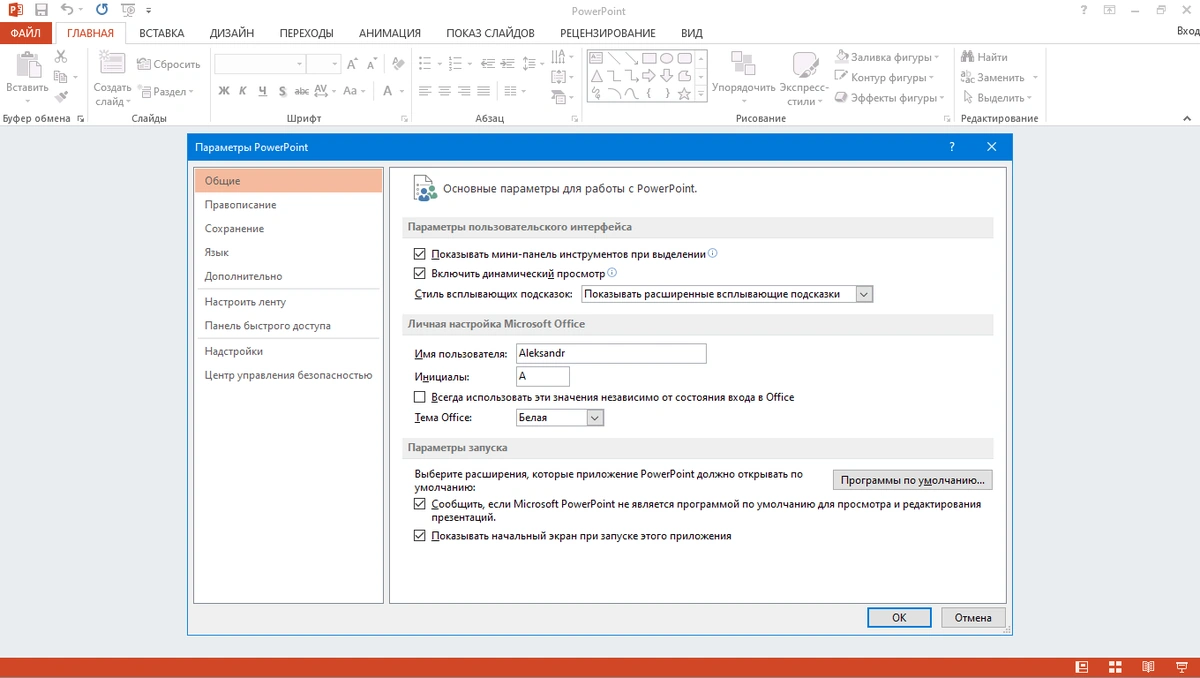This screenshot has width=1200, height=678.
Task: Click the Save icon in quick access toolbar
Action: [41, 10]
